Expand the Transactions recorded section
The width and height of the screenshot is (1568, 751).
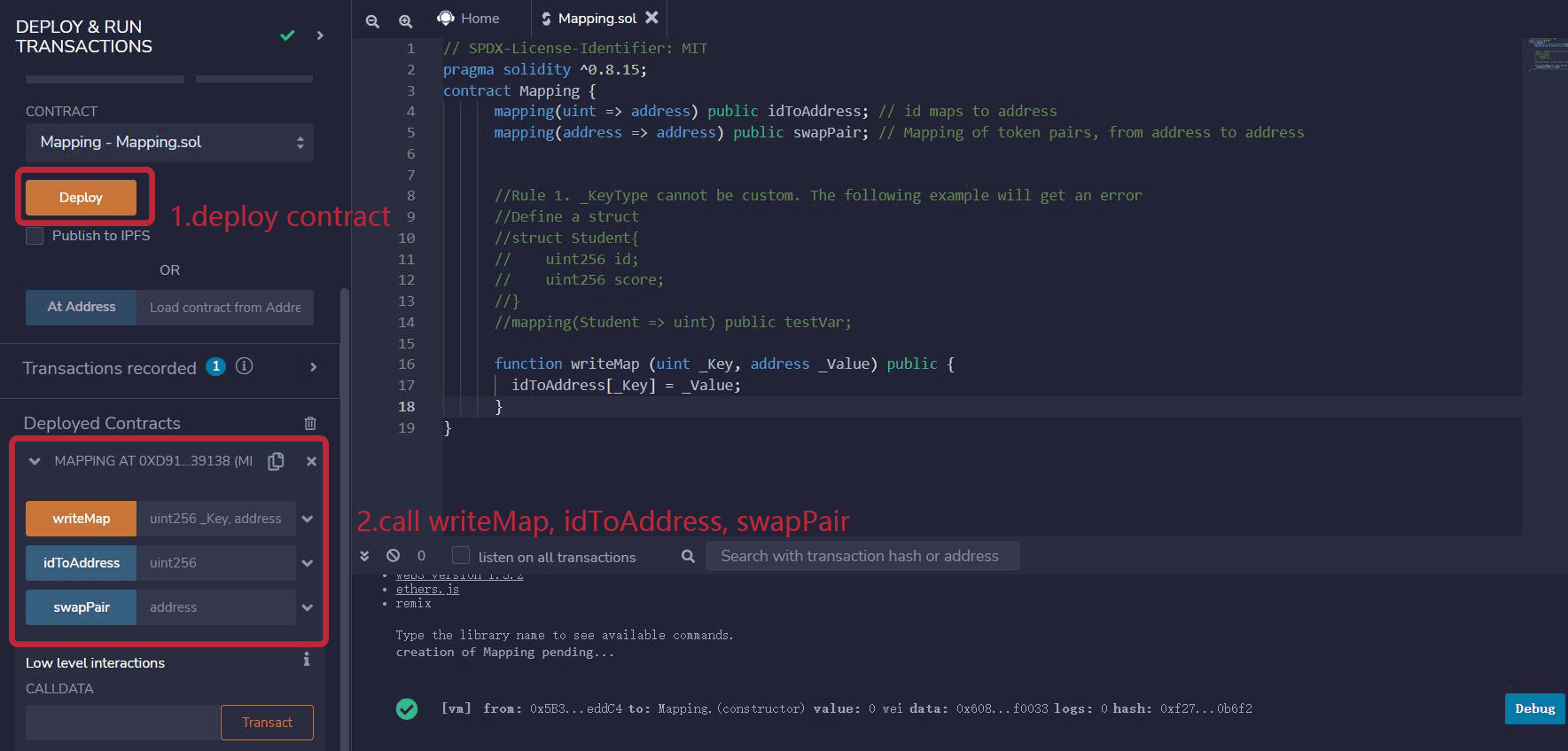click(x=313, y=367)
